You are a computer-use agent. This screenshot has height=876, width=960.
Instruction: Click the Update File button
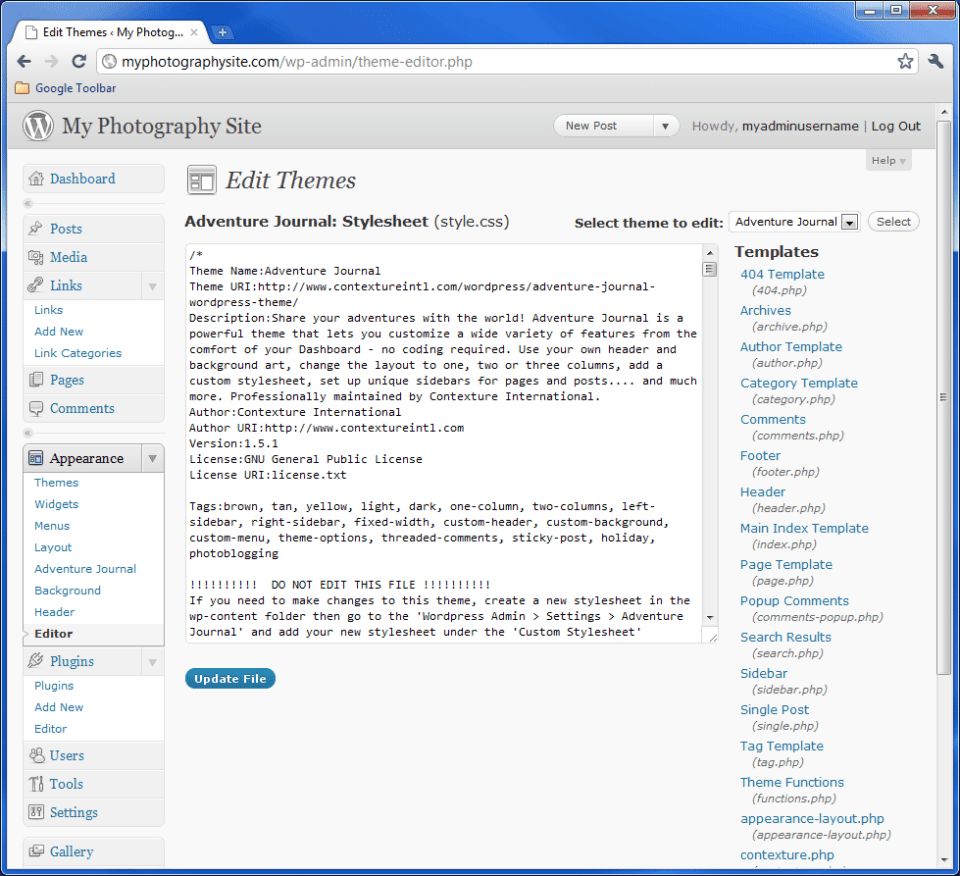[x=230, y=678]
